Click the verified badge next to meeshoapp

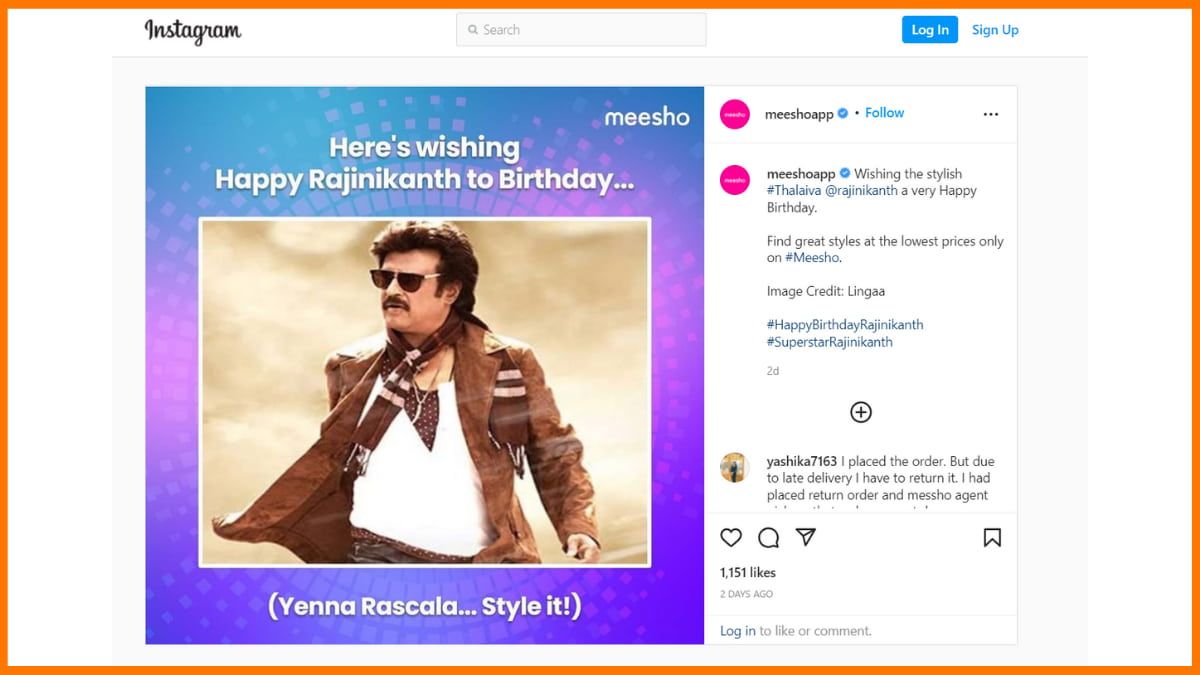[x=842, y=113]
